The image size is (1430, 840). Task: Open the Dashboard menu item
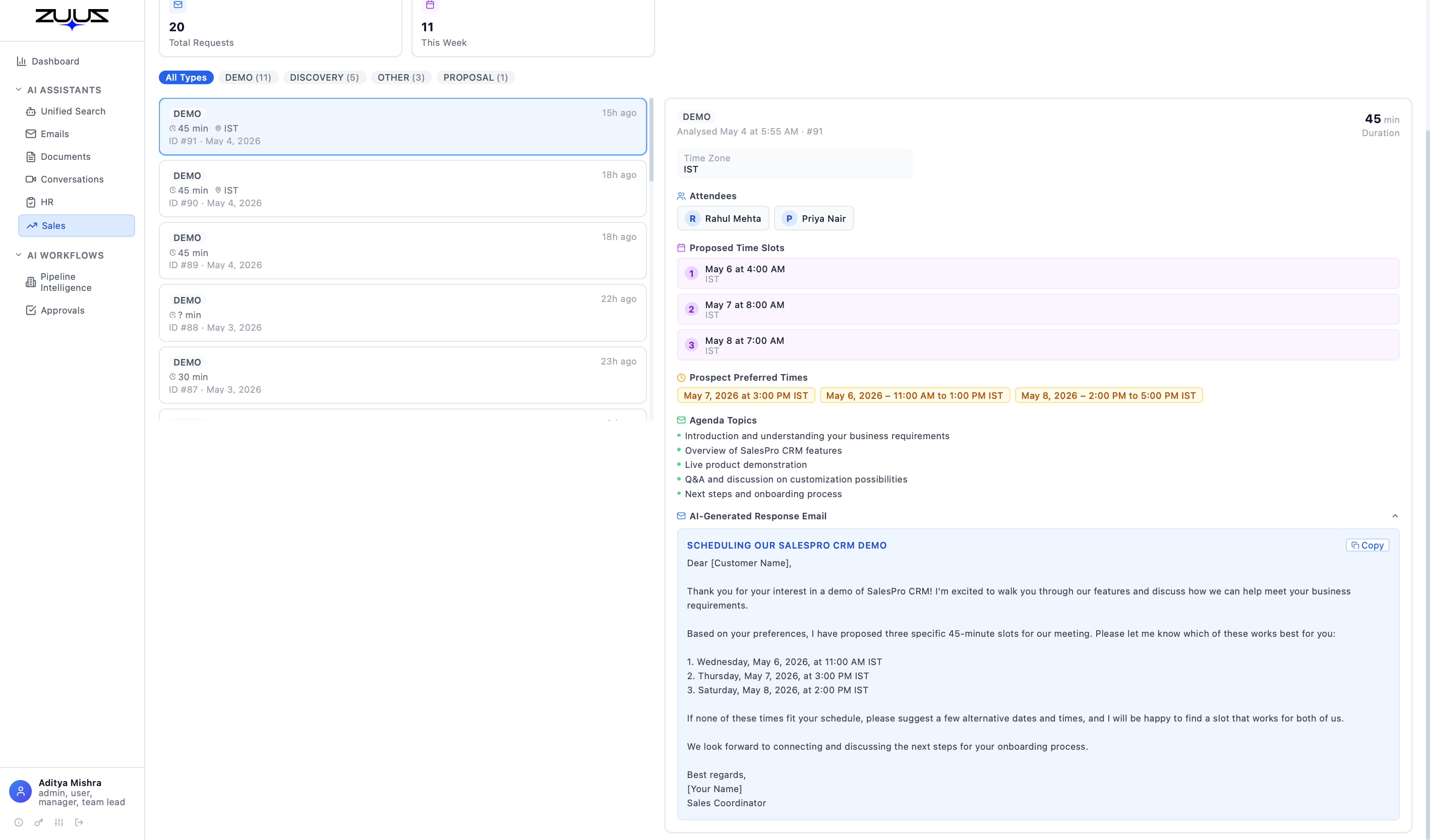(x=72, y=62)
